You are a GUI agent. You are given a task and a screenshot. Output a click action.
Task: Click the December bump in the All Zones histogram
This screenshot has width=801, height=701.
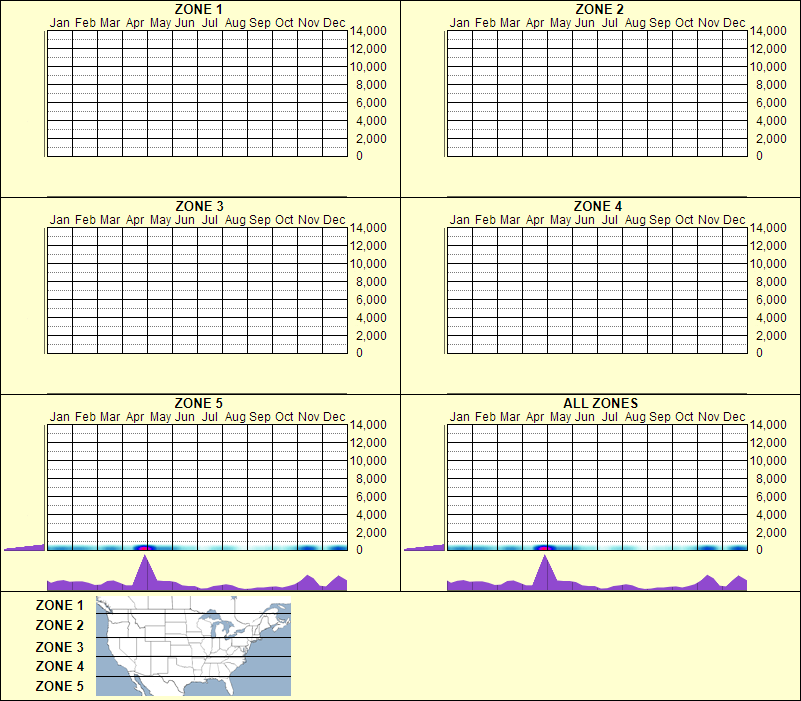pos(739,583)
